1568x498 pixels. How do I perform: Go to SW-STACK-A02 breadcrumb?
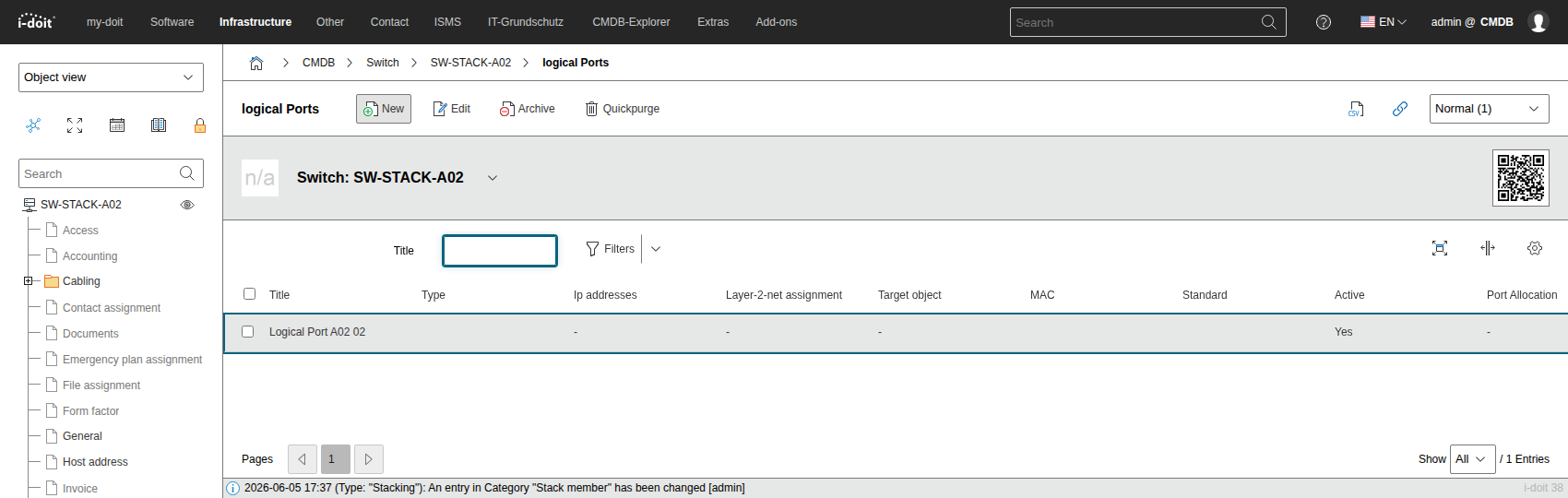coord(470,63)
